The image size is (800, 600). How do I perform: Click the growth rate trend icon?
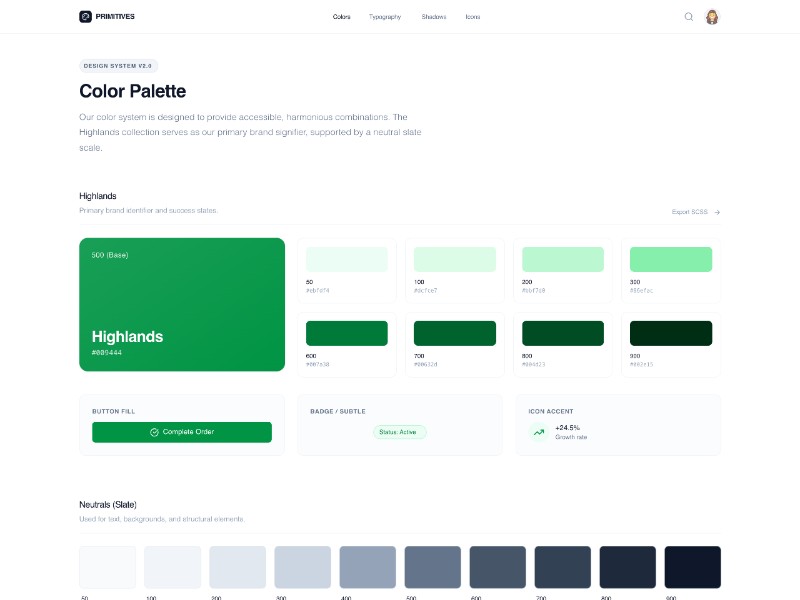[539, 432]
